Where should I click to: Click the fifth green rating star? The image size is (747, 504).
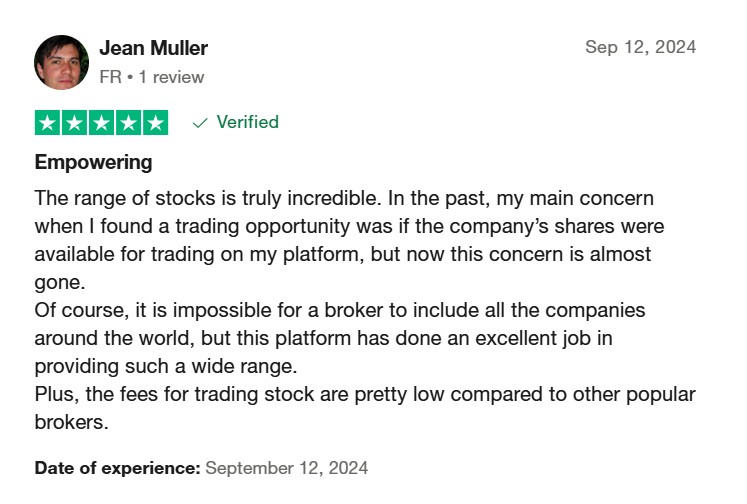pos(156,123)
